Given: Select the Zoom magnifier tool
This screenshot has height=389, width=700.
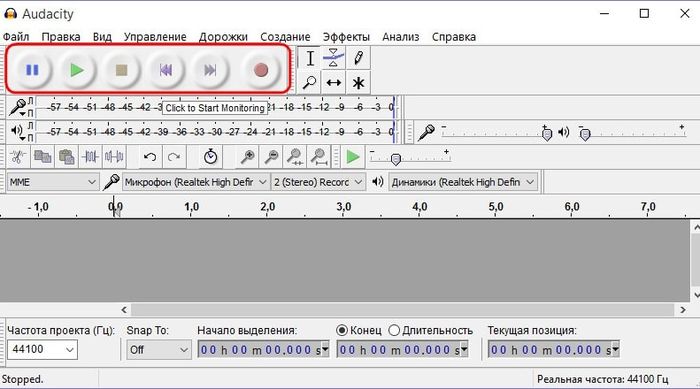Looking at the screenshot, I should tap(310, 83).
